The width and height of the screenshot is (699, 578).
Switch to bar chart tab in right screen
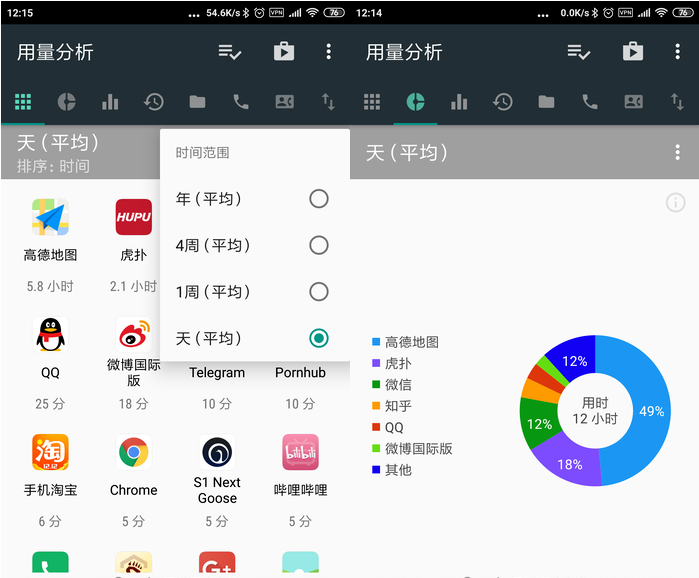click(x=459, y=102)
